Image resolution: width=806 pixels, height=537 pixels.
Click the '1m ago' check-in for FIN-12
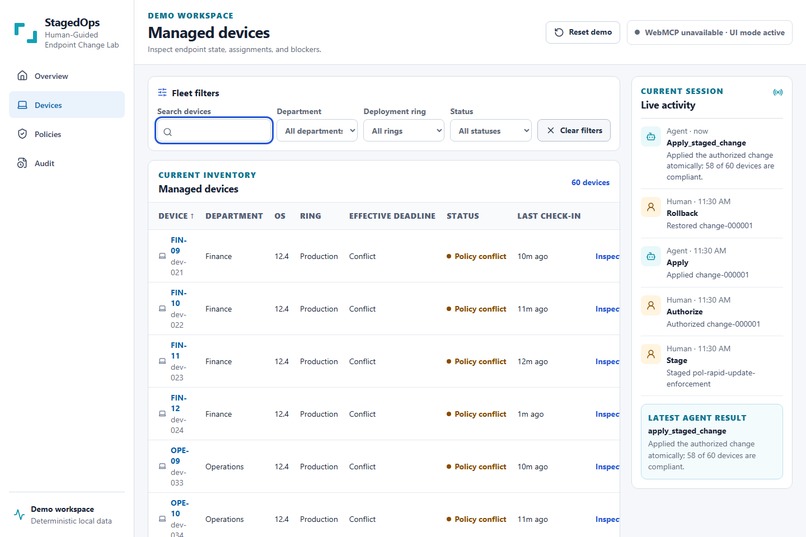(530, 414)
